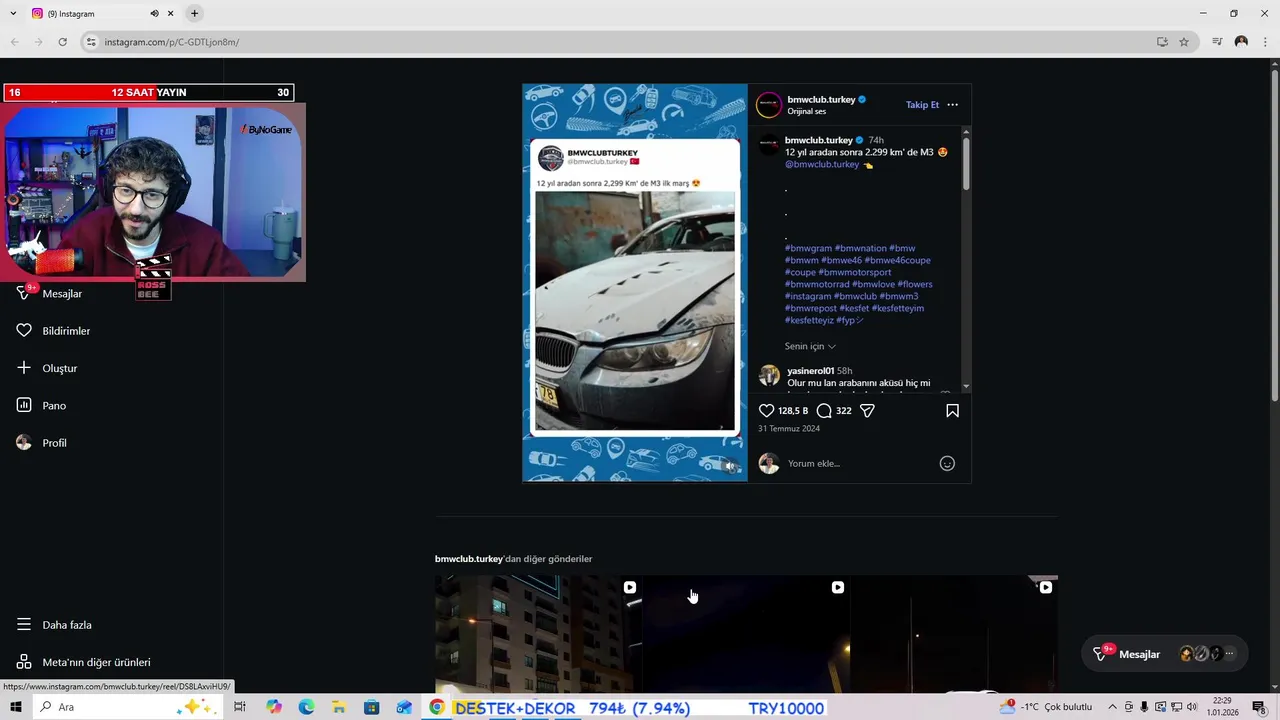Screen dimensions: 1280x720
Task: Open first reel thumbnail with apartment building
Action: [538, 635]
